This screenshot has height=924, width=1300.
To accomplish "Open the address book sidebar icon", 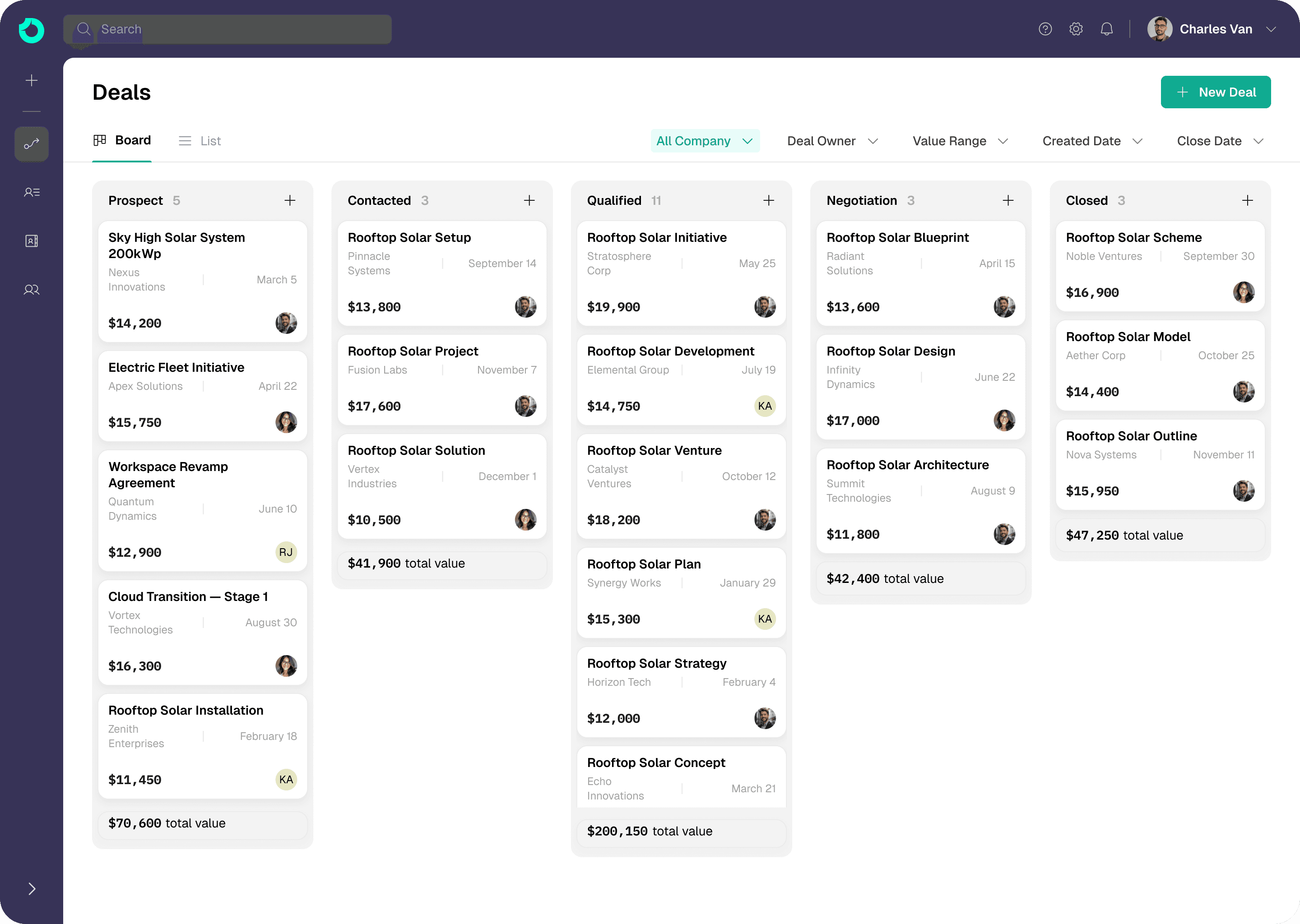I will tap(32, 240).
